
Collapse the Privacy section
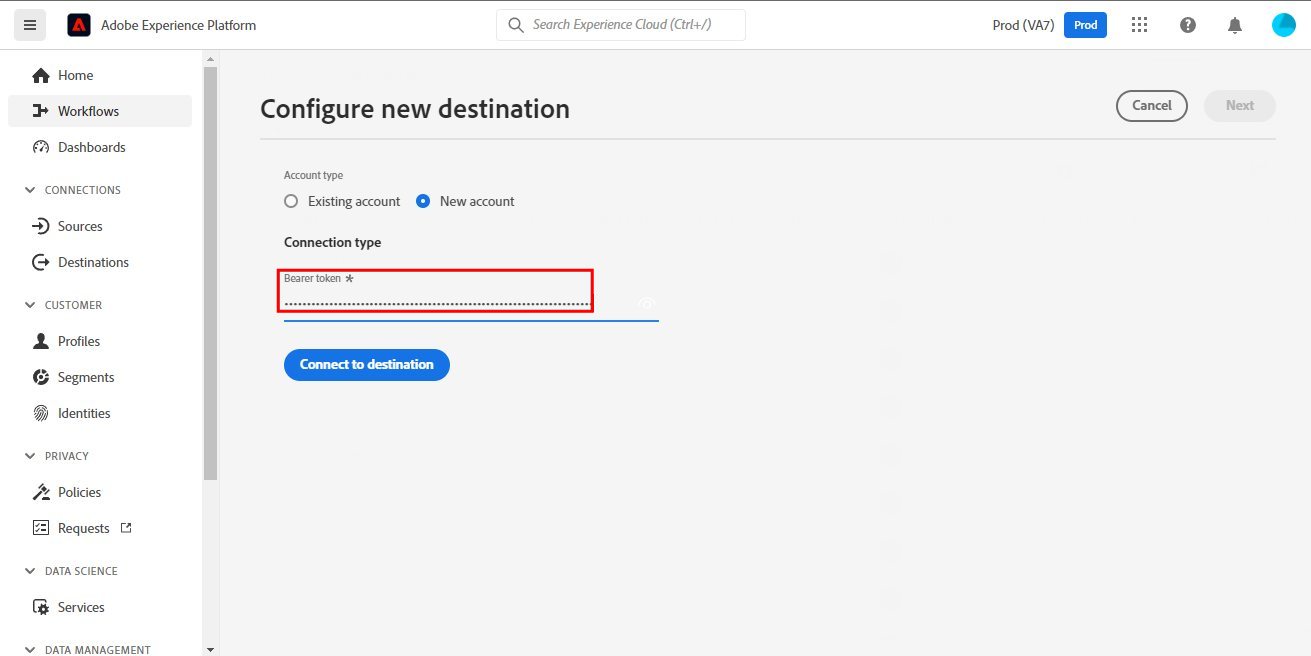click(x=29, y=456)
